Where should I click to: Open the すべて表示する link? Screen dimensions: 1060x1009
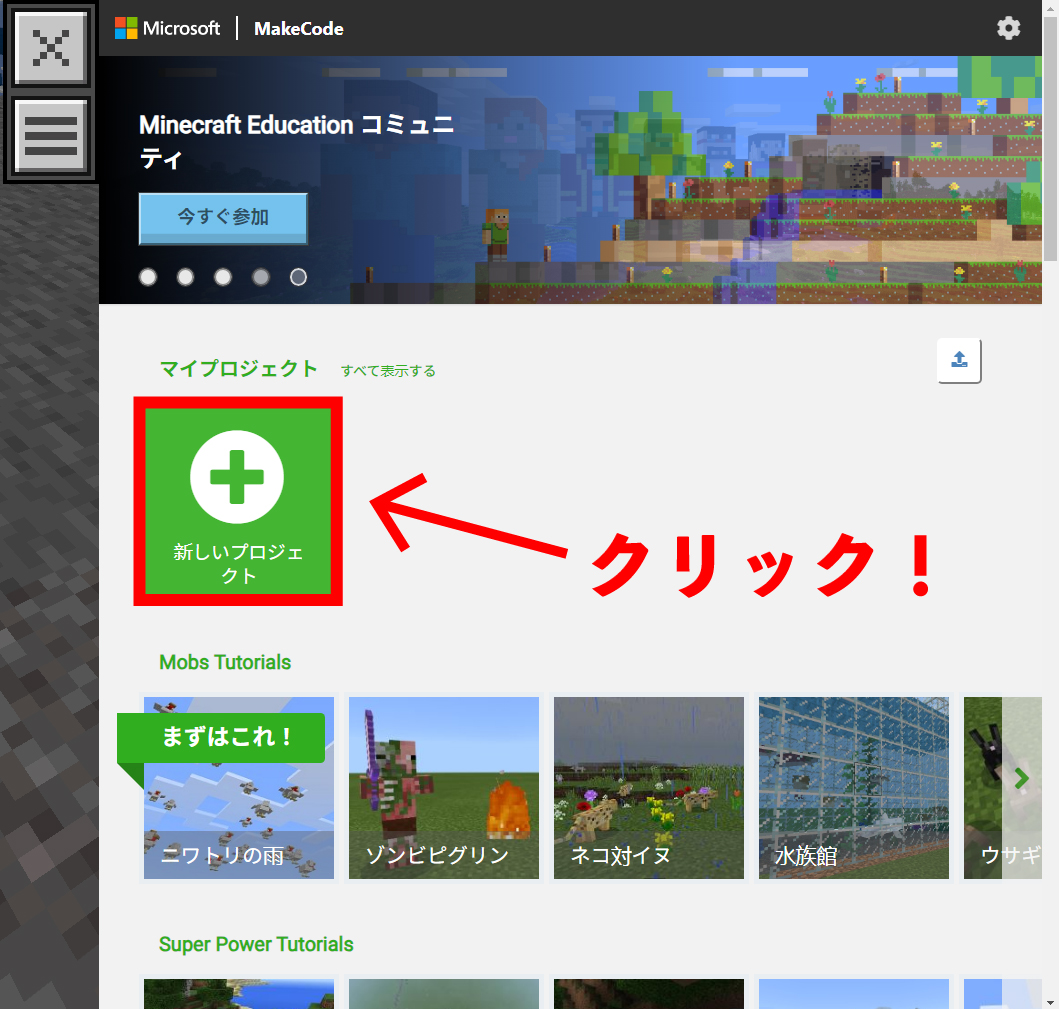(x=388, y=371)
